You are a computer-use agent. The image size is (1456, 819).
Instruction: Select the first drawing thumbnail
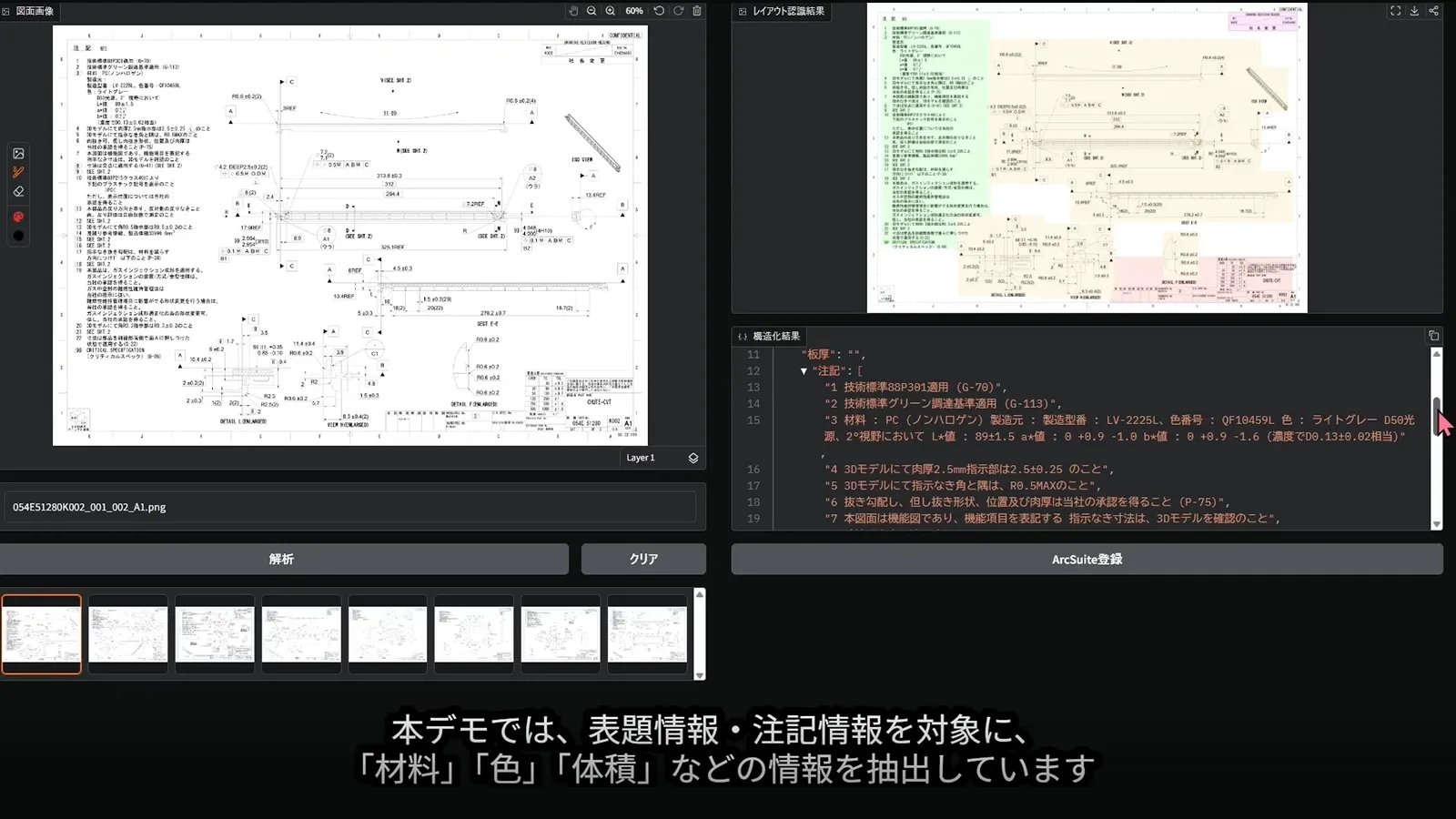pos(42,634)
